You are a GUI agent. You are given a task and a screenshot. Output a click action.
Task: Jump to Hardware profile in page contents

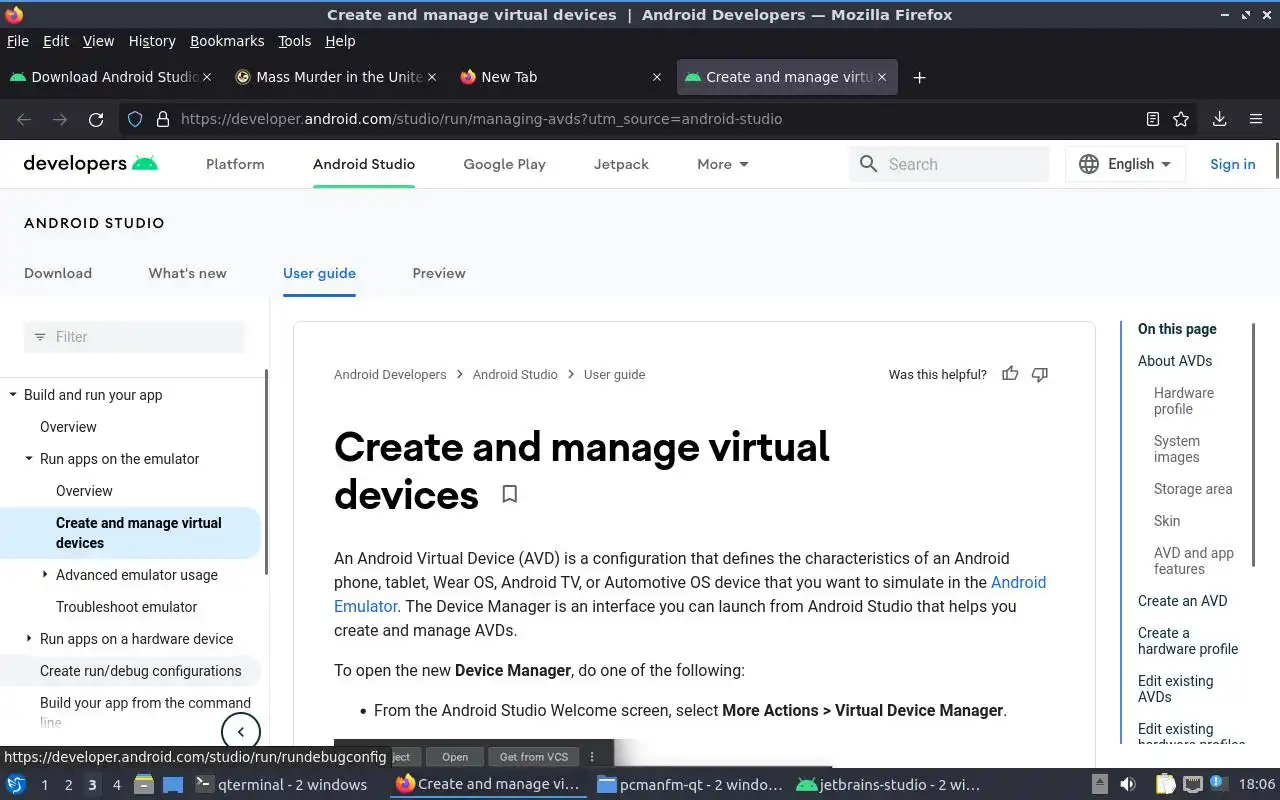click(1184, 401)
